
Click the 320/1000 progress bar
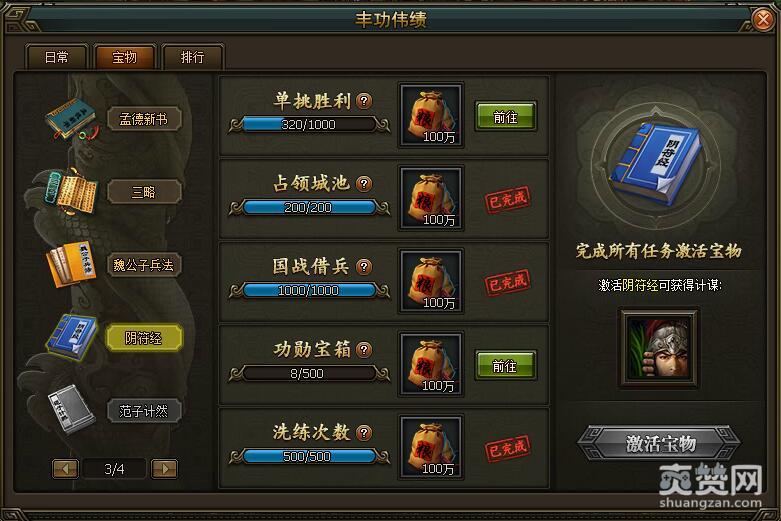pos(309,125)
